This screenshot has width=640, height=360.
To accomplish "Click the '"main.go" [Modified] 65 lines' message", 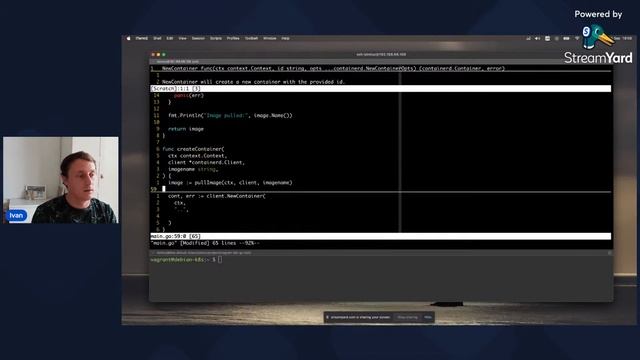I will [x=205, y=243].
